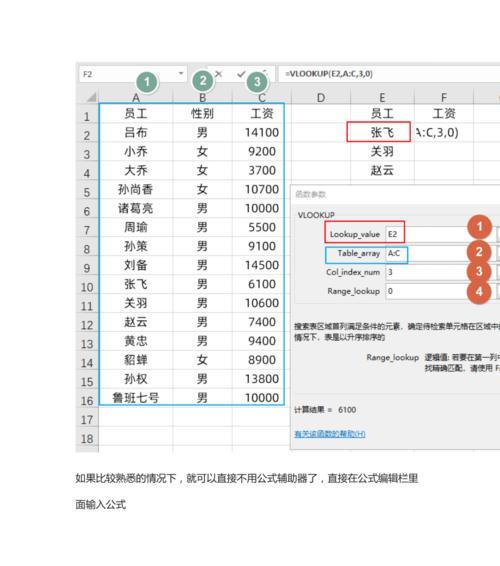This screenshot has height=566, width=500.
Task: Click the select-all corner triangle of the sheet
Action: pyautogui.click(x=91, y=97)
